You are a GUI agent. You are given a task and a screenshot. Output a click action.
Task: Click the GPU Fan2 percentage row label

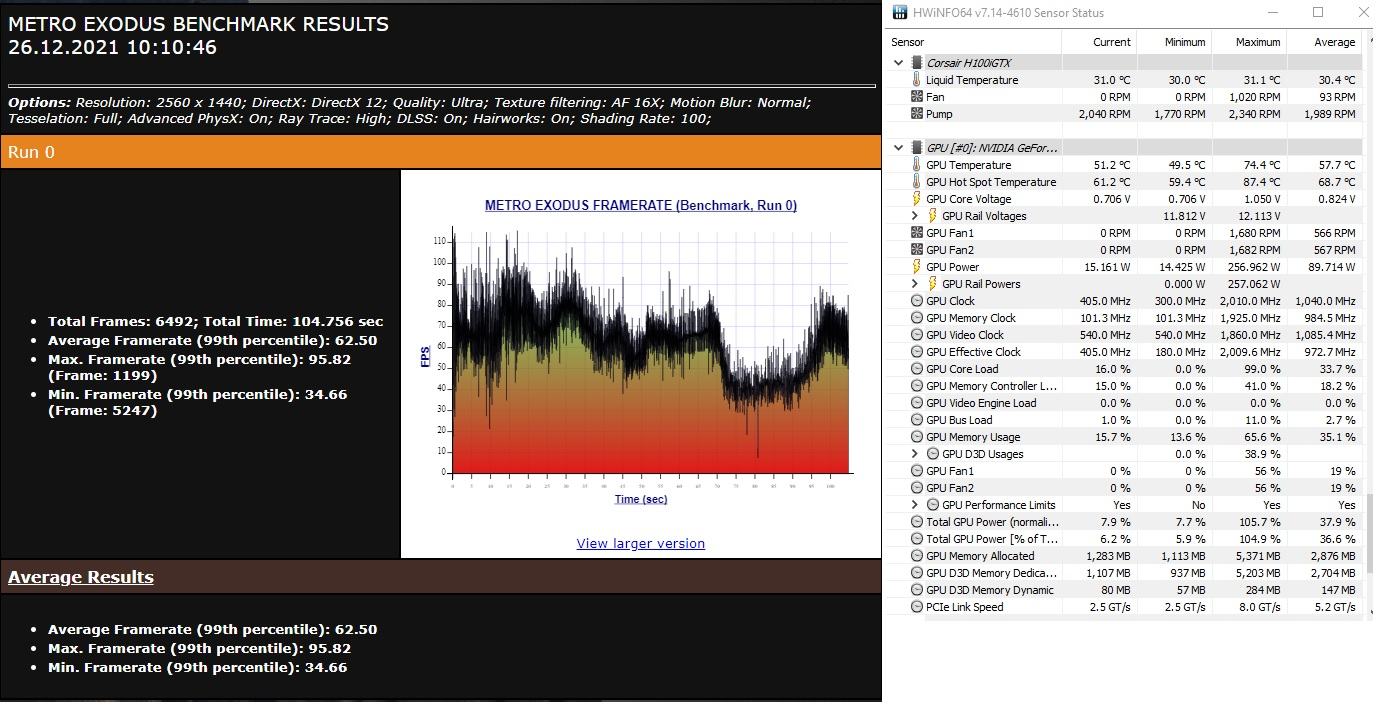[950, 488]
